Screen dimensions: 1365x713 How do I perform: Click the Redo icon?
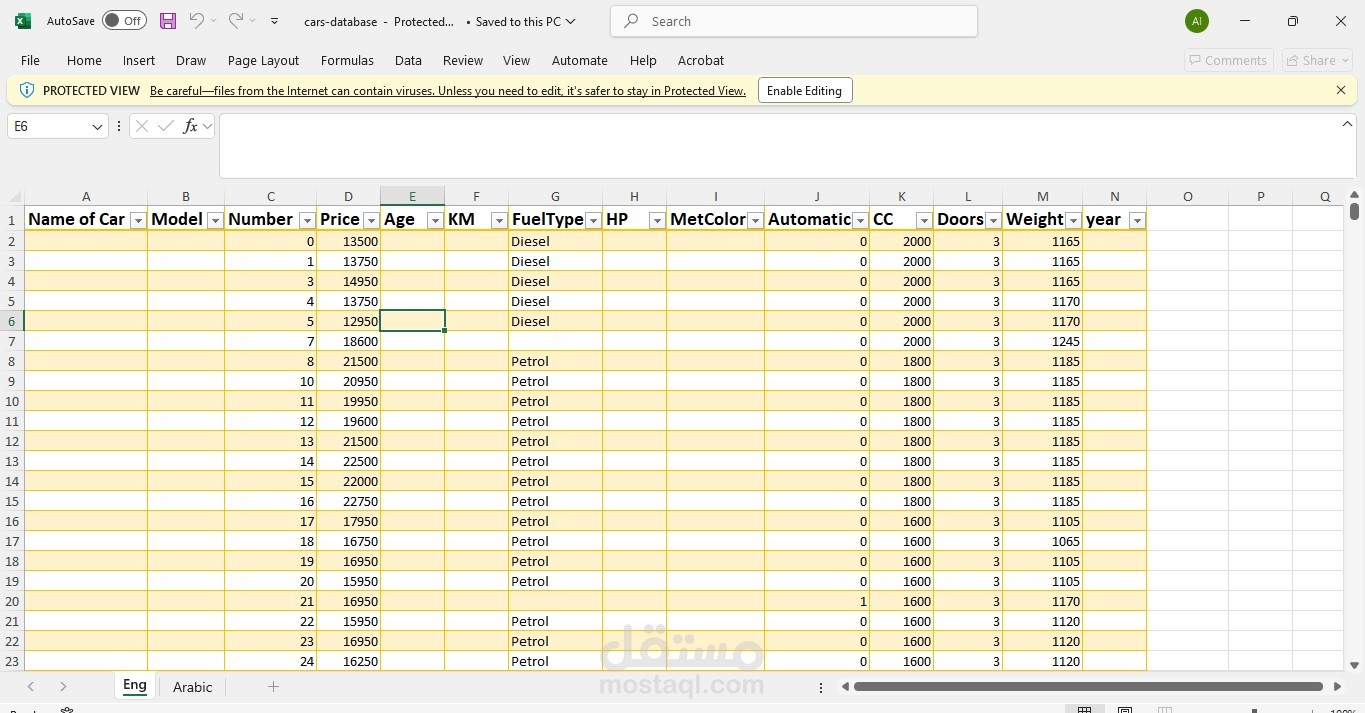pyautogui.click(x=235, y=20)
